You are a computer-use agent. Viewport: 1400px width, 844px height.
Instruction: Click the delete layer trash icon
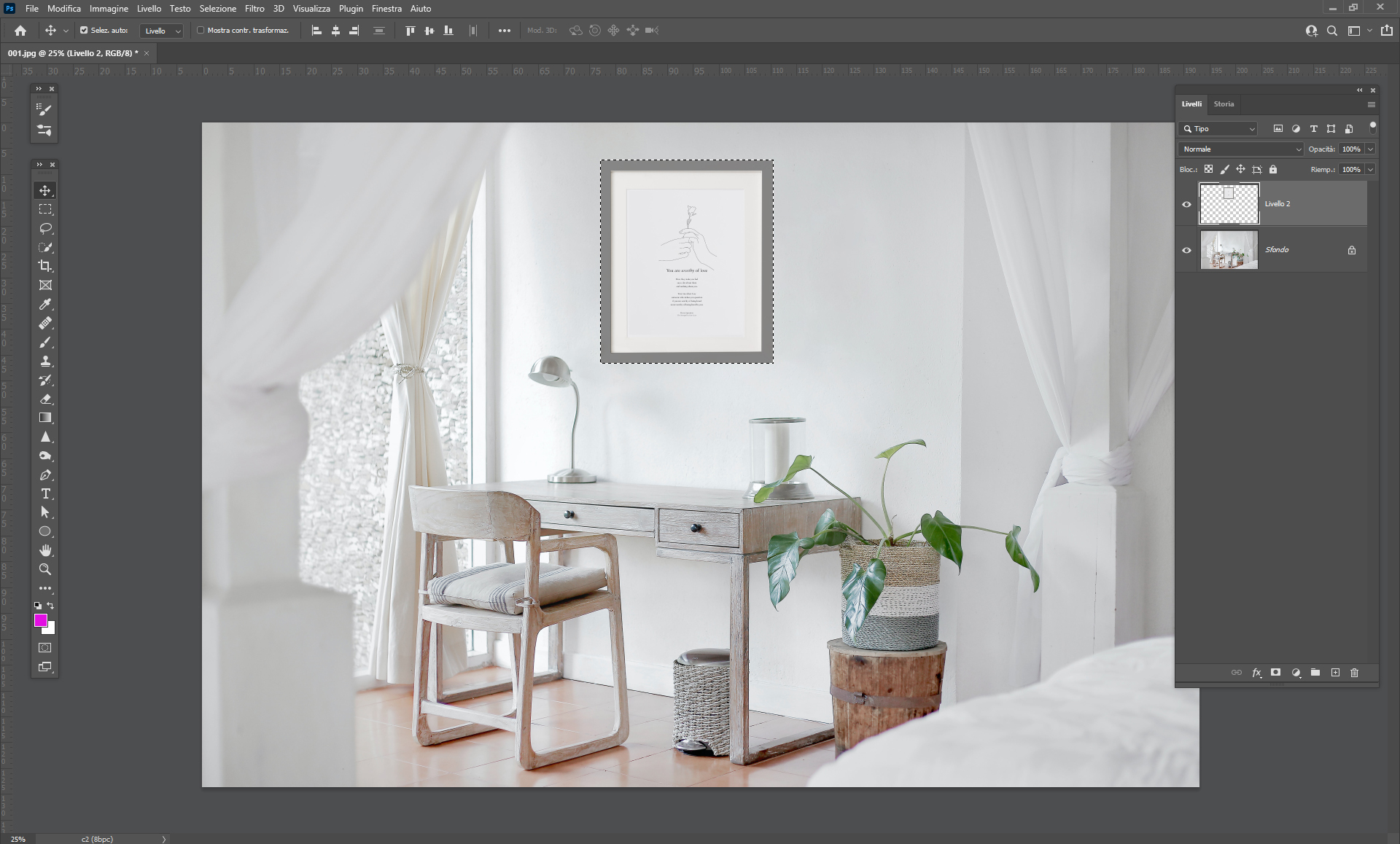click(x=1354, y=673)
